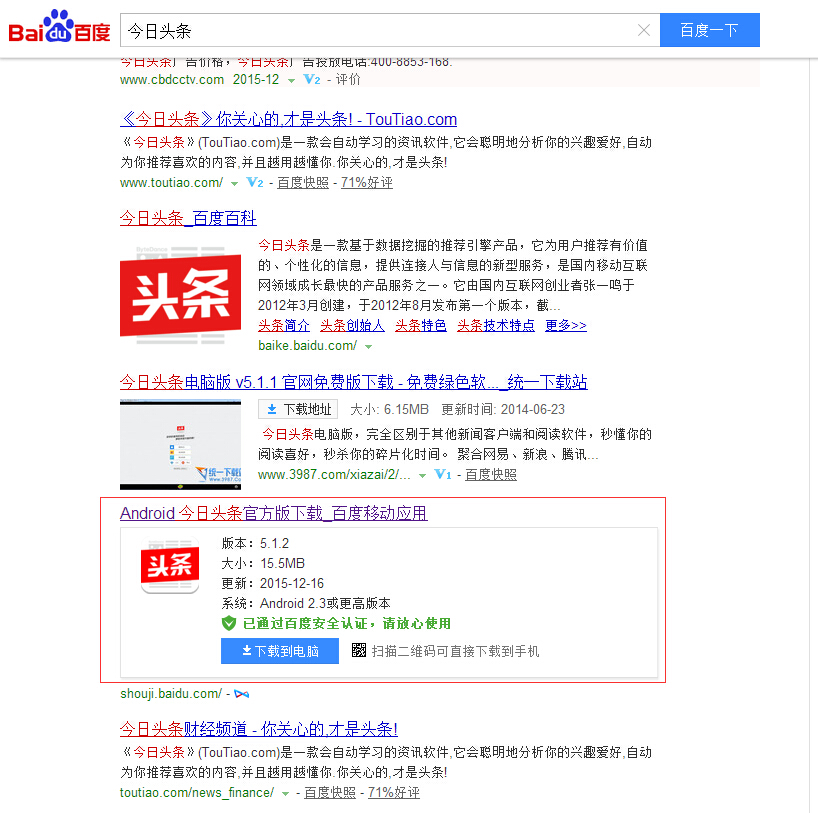The height and width of the screenshot is (813, 818).
Task: Click the 下载到电脑 blue button
Action: (x=280, y=651)
